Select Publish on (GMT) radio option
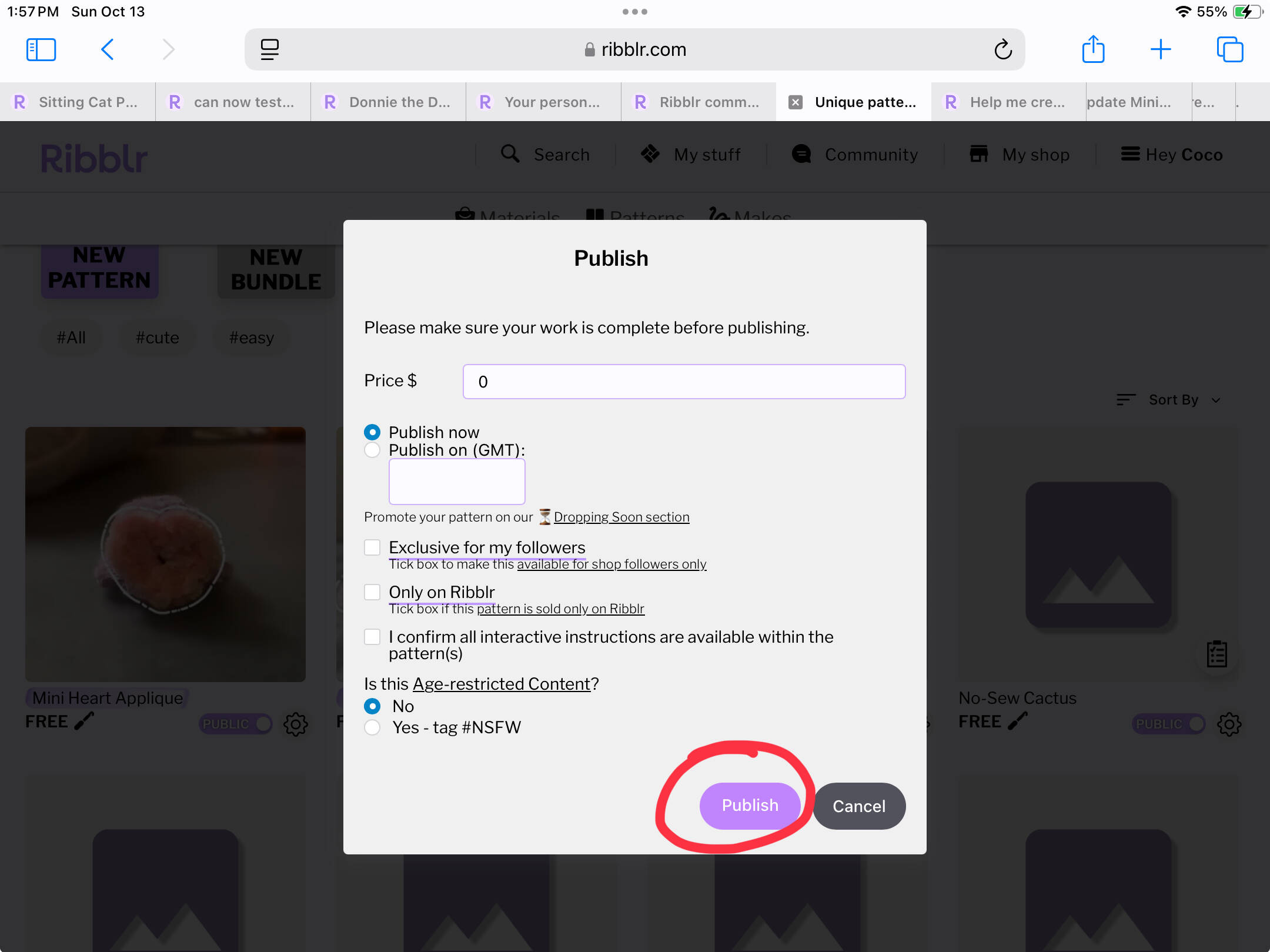This screenshot has height=952, width=1270. click(372, 450)
